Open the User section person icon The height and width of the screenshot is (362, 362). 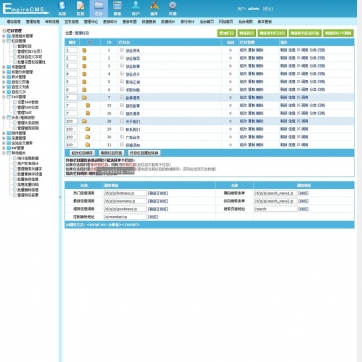136,6
